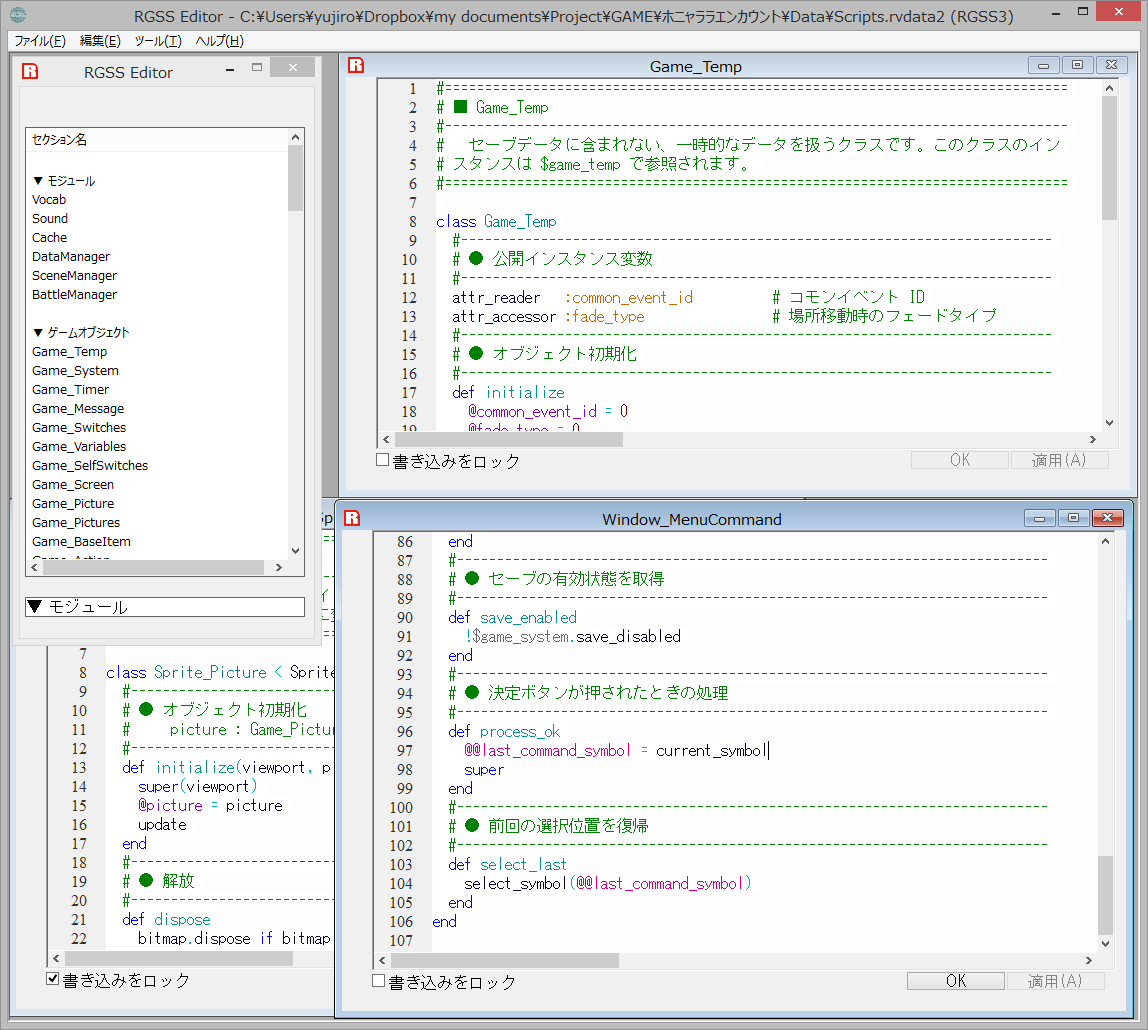Click the R icon on the Window_MenuCommand window
This screenshot has height=1030, width=1148.
352,518
